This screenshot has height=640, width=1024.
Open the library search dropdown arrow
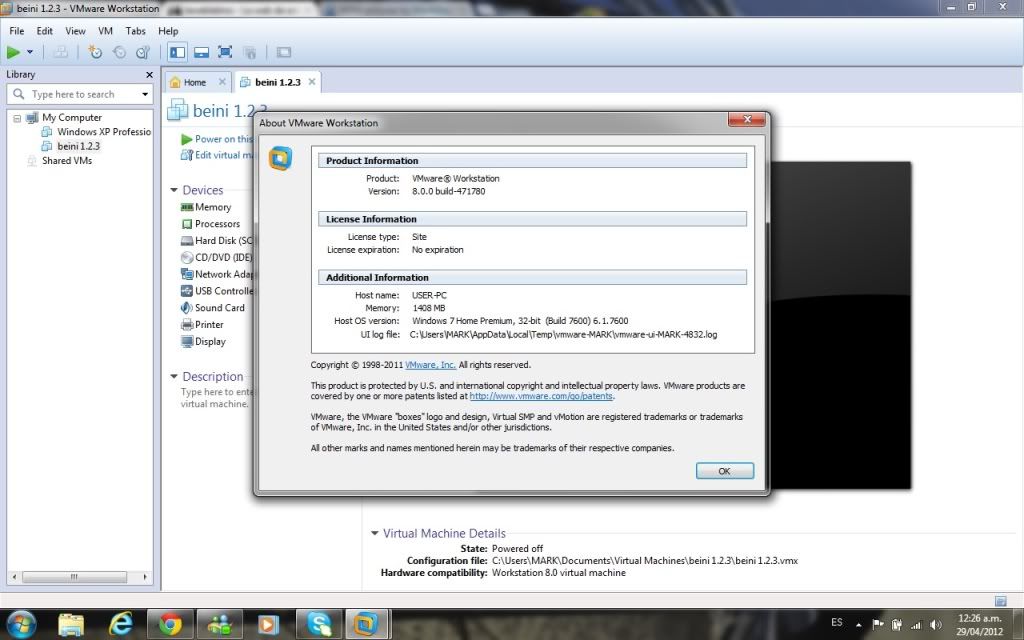coord(145,95)
